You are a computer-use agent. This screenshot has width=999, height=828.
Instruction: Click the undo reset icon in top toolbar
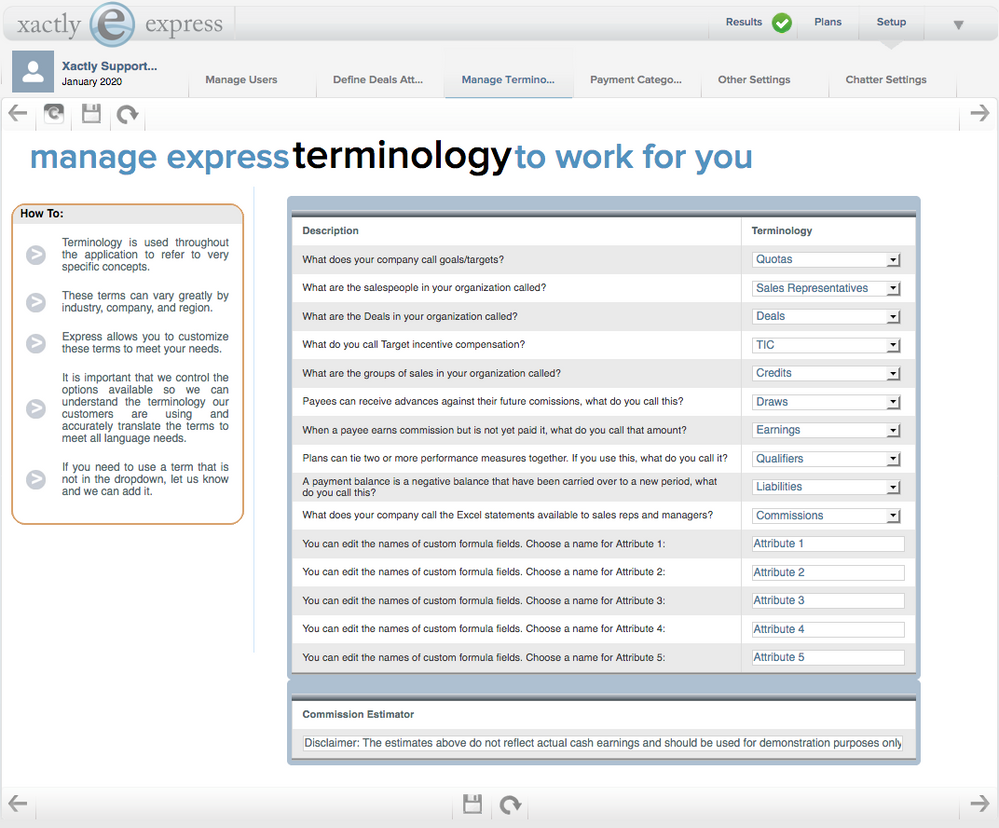point(127,114)
